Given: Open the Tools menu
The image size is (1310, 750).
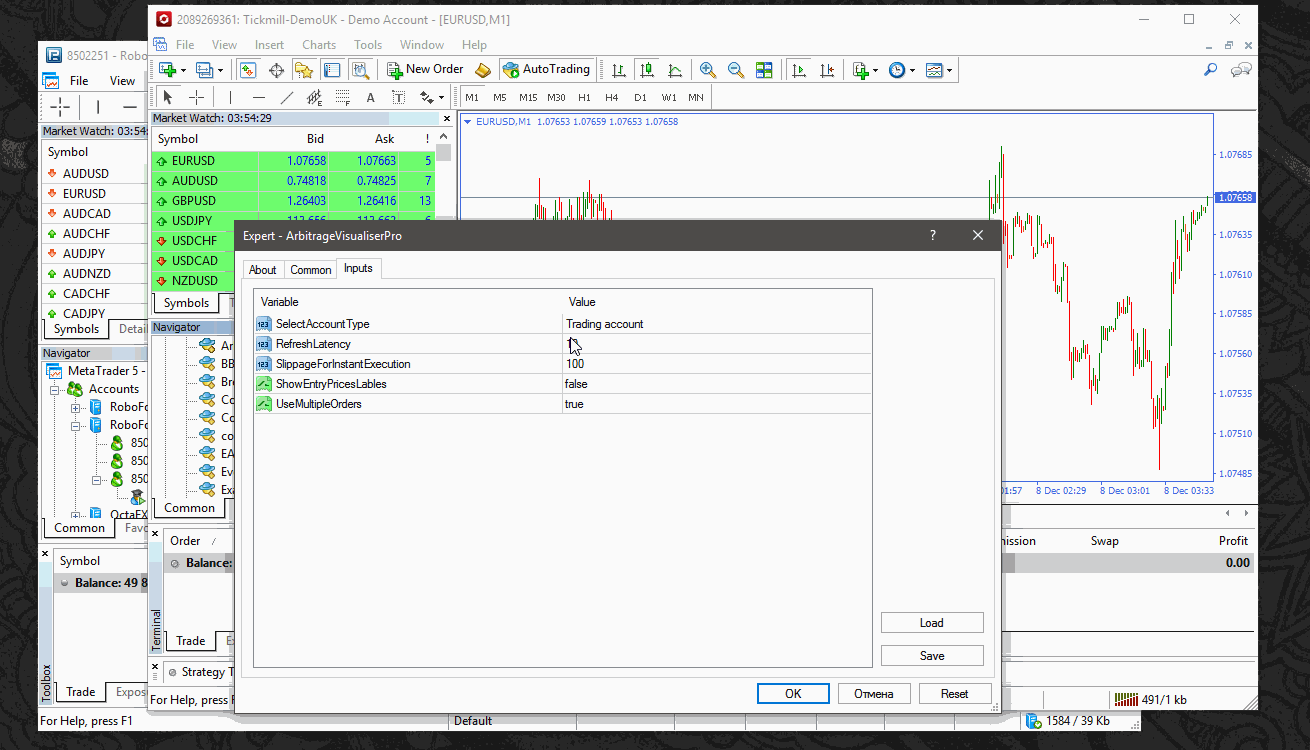Looking at the screenshot, I should point(368,45).
